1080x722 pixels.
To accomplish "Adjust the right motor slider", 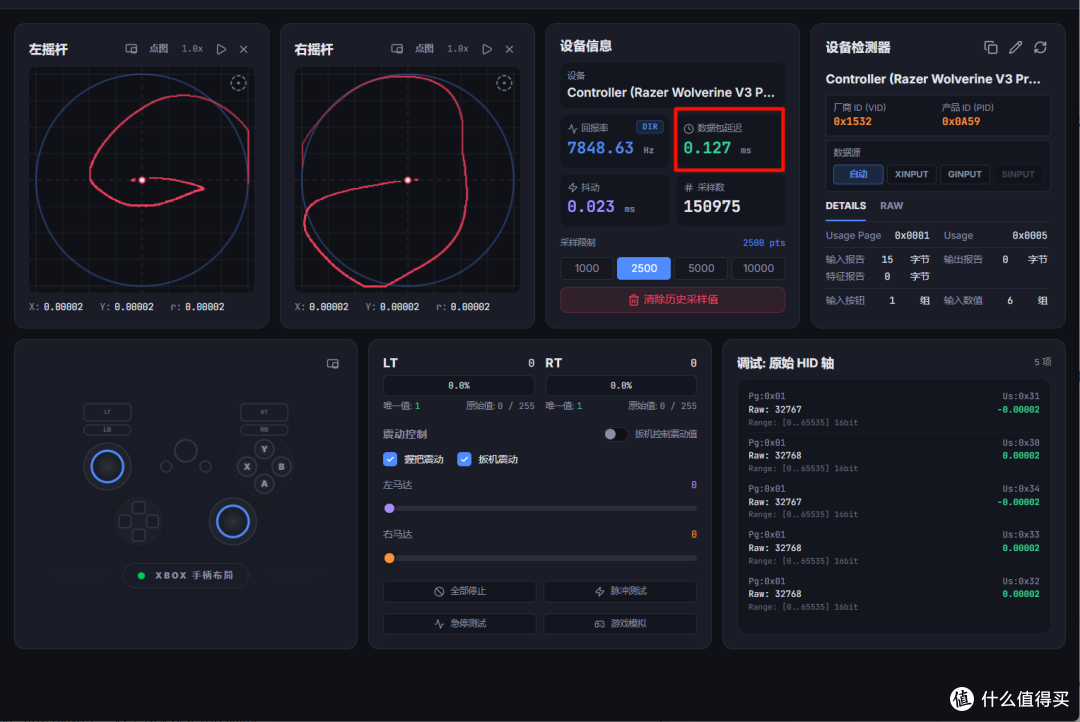I will pyautogui.click(x=540, y=558).
